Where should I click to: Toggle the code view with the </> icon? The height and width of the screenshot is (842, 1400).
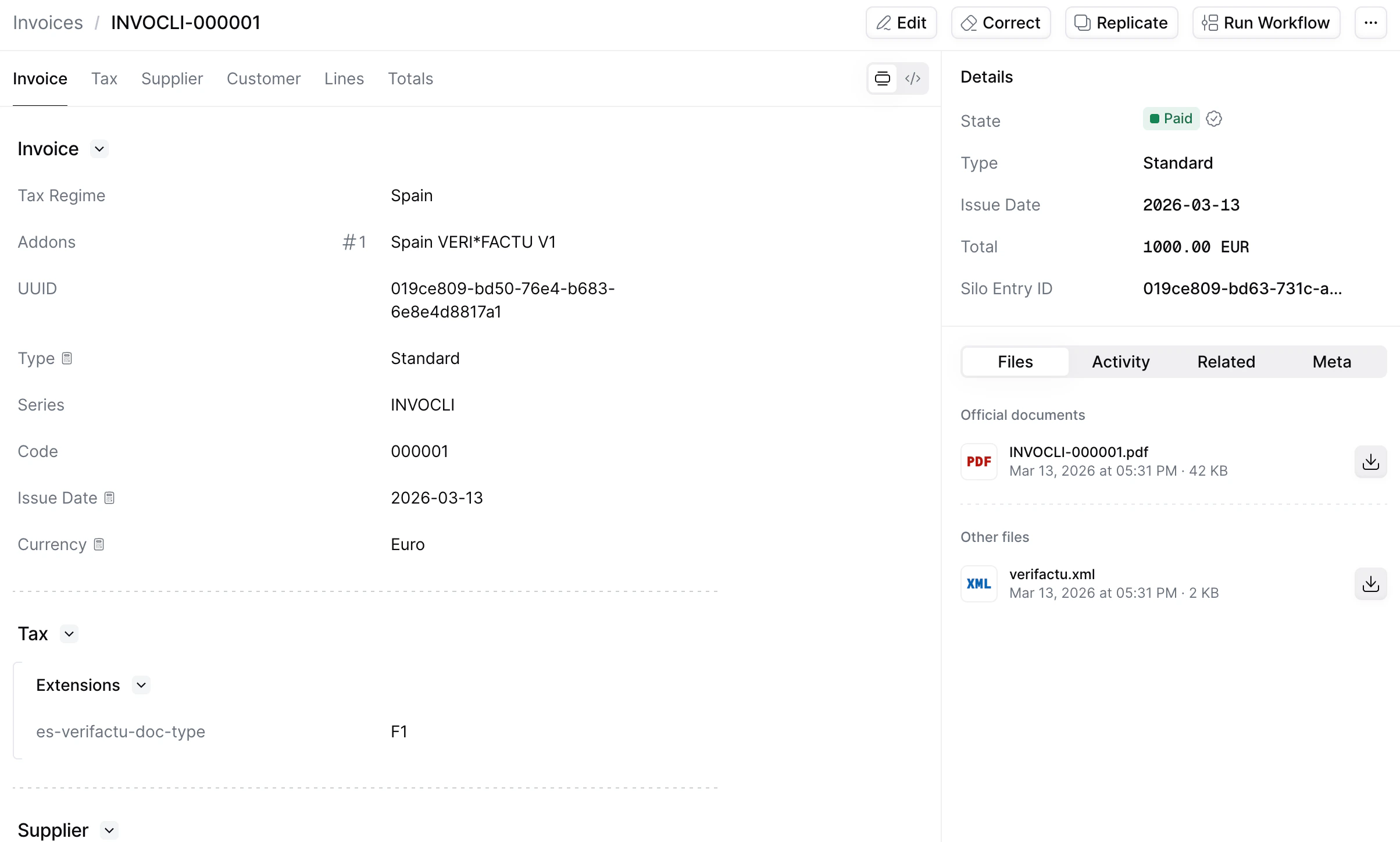912,78
